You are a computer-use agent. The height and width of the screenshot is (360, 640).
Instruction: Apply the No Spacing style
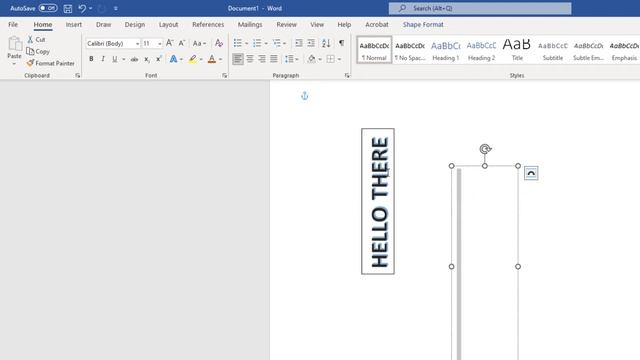click(410, 50)
